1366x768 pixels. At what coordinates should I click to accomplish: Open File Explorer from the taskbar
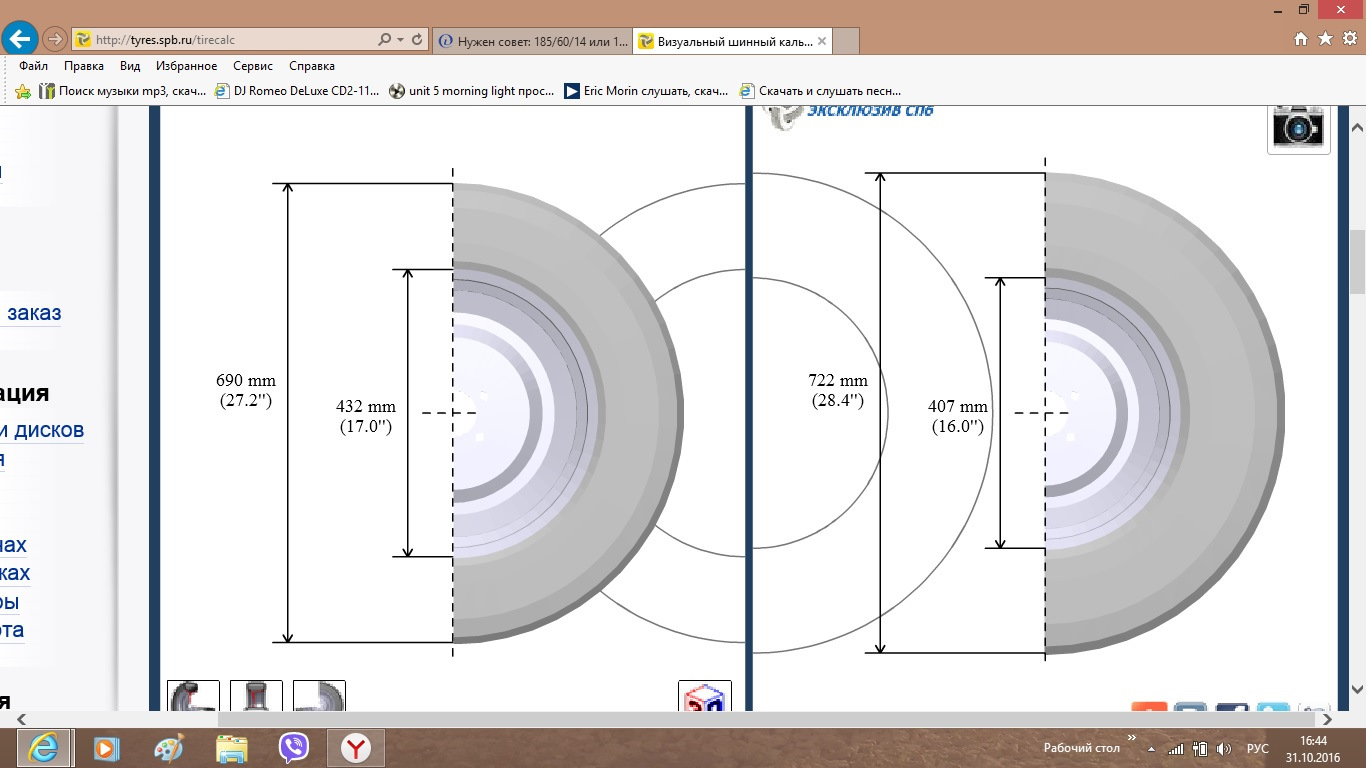[231, 747]
